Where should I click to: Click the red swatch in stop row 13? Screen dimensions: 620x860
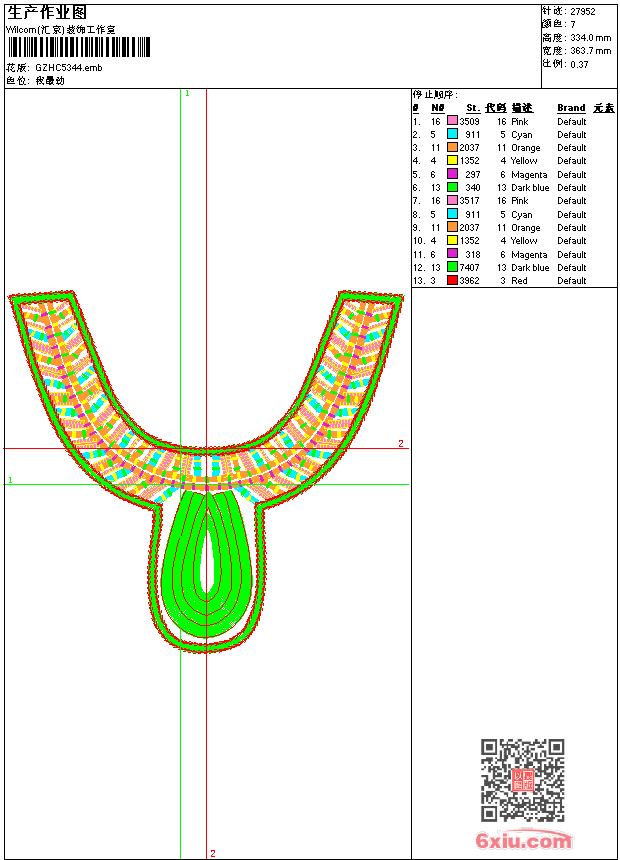(452, 280)
